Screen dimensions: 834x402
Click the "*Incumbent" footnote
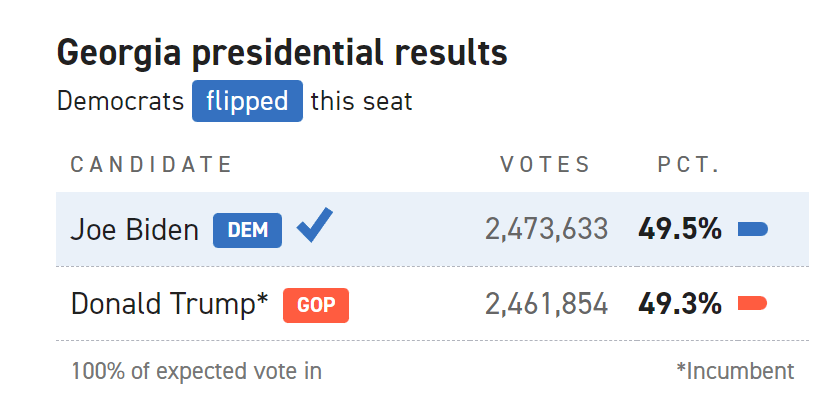click(735, 371)
